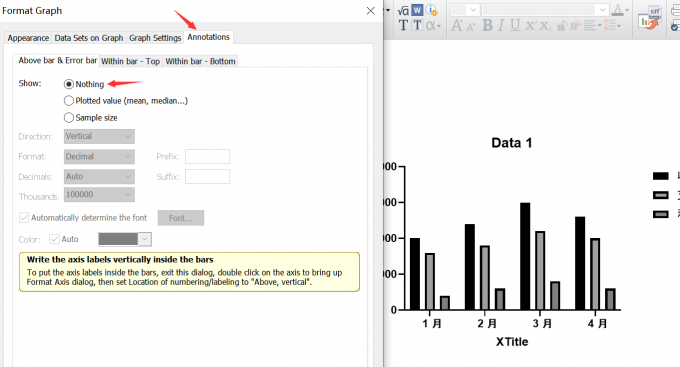
Task: Select the Data 1 graph title
Action: 512,143
